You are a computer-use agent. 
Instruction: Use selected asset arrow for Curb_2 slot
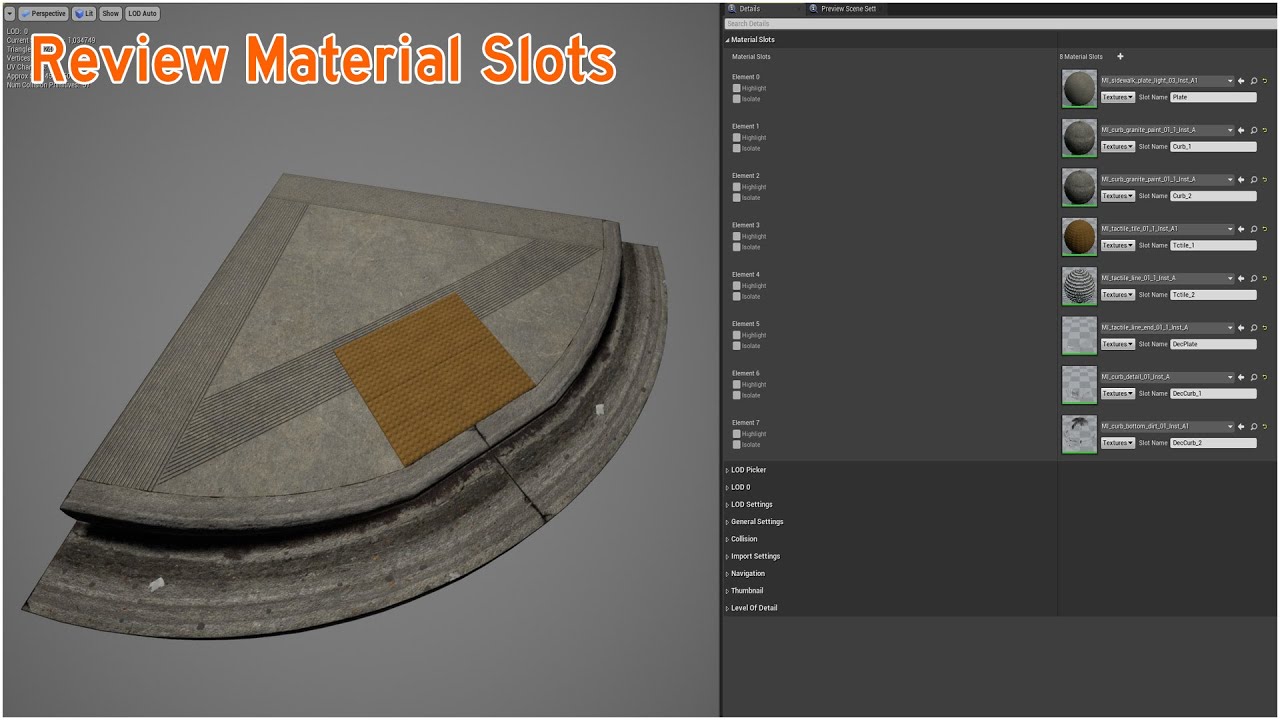click(x=1241, y=180)
